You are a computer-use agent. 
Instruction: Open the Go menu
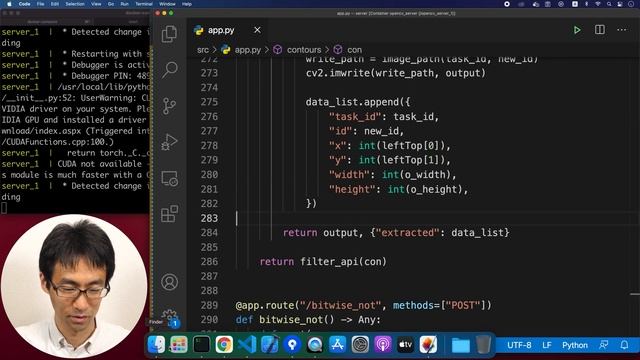[111, 4]
